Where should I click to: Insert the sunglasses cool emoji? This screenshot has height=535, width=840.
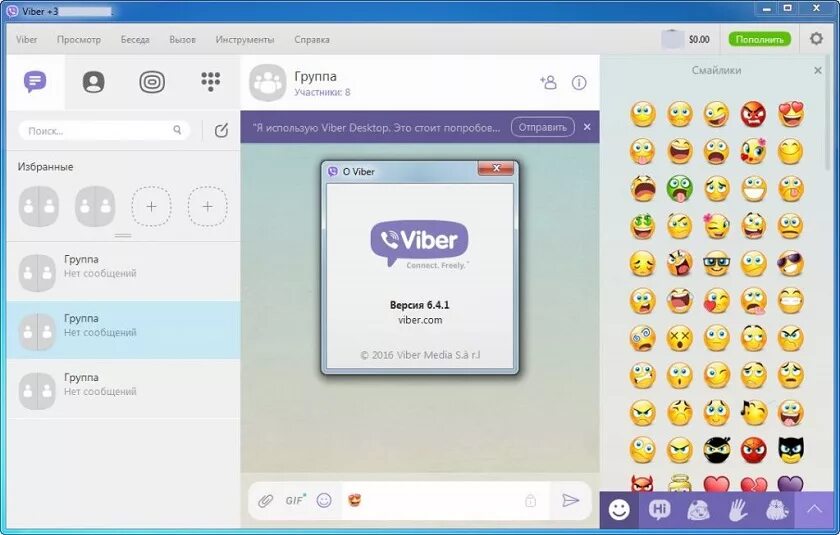[791, 263]
